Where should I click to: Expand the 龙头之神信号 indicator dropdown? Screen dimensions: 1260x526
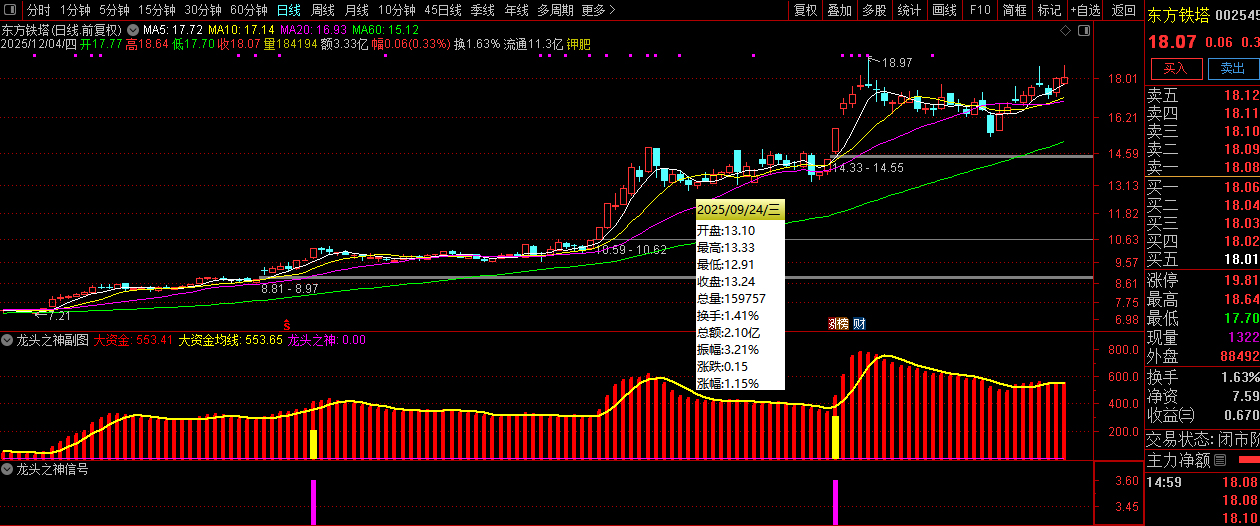8,468
